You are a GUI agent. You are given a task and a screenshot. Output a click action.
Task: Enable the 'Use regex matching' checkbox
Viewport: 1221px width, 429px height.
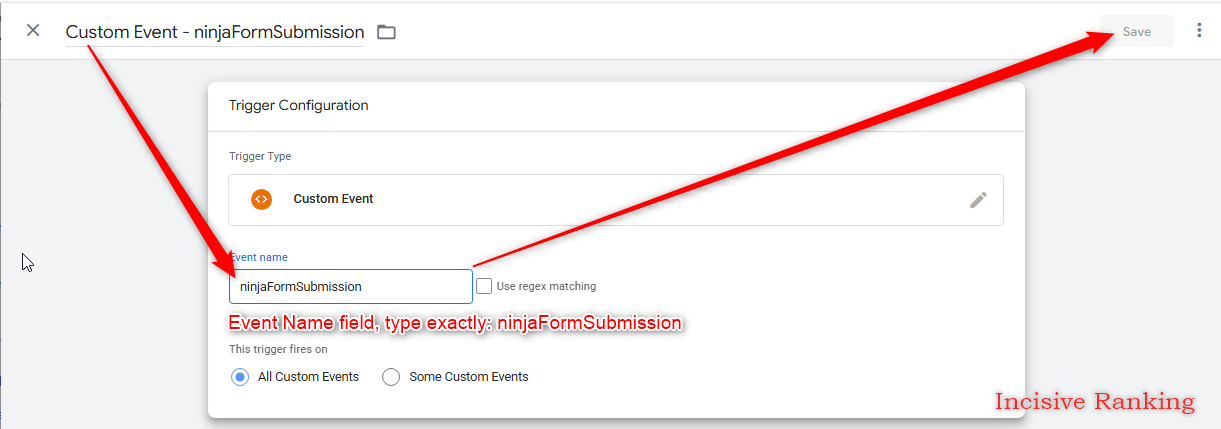484,286
